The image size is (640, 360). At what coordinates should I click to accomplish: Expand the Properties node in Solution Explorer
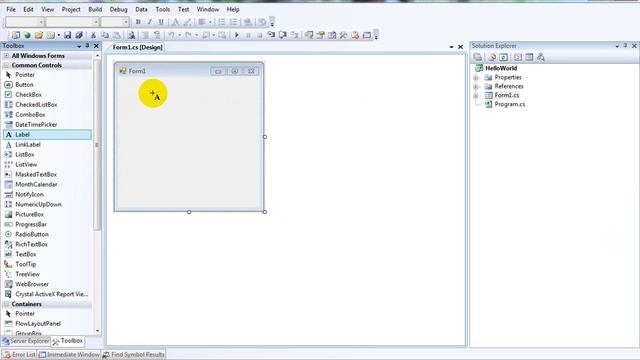pyautogui.click(x=476, y=78)
